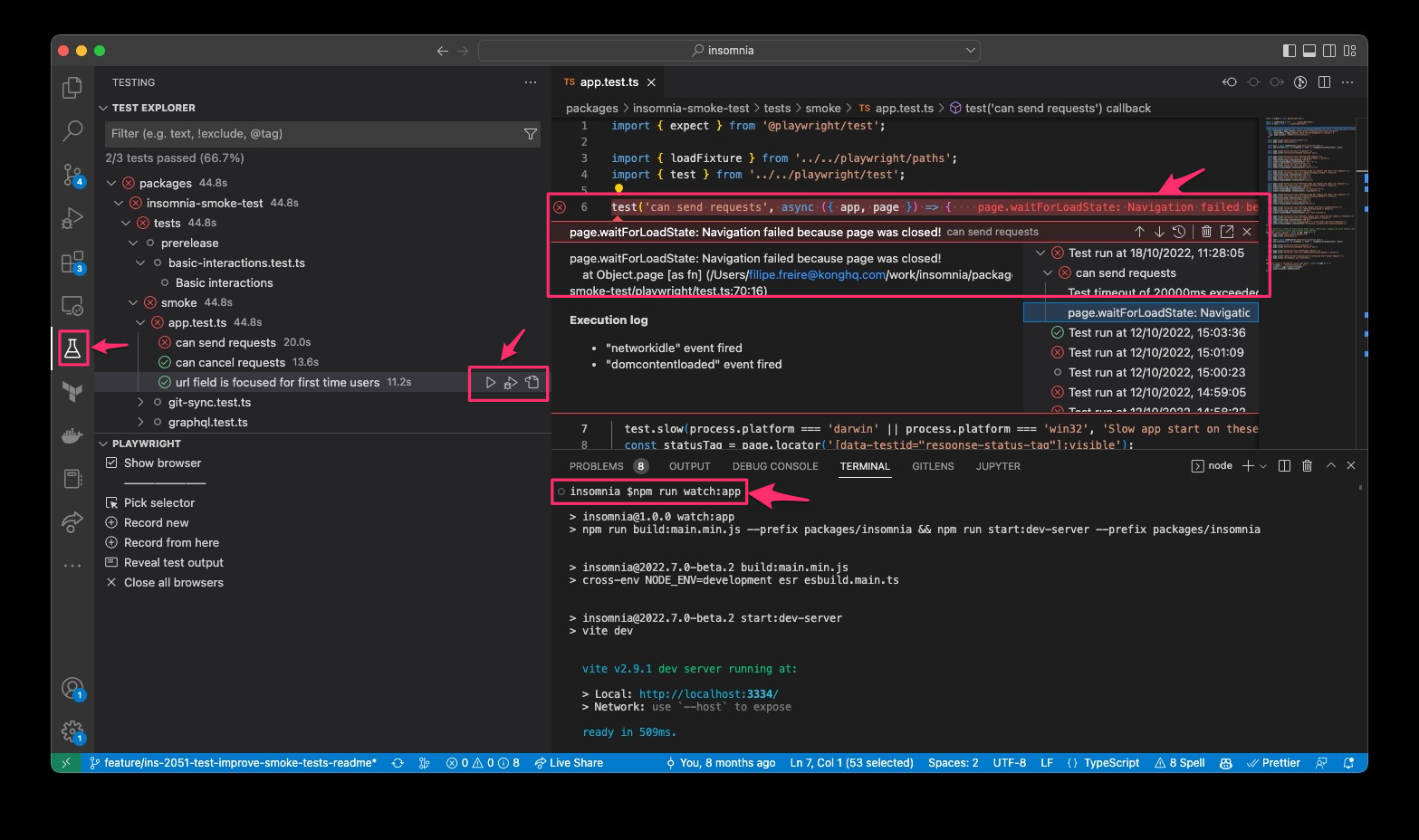Switch to the GITLENS tab
This screenshot has height=840, width=1419.
(x=933, y=466)
